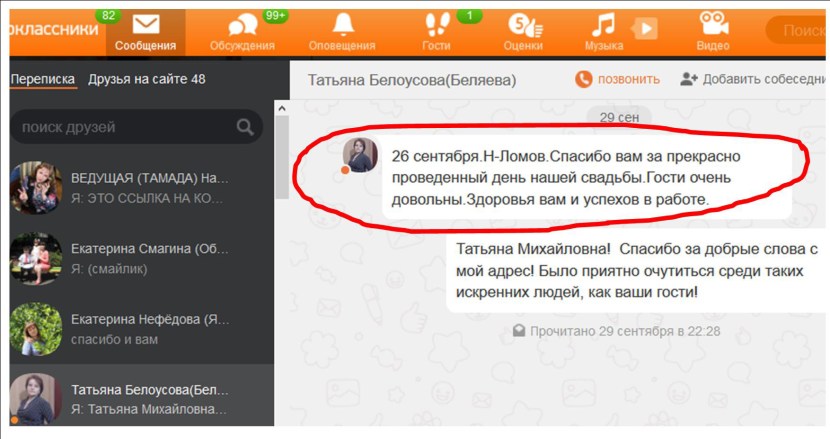Open chat with Екатерина Нефёдова
This screenshot has width=830, height=439.
(x=141, y=329)
